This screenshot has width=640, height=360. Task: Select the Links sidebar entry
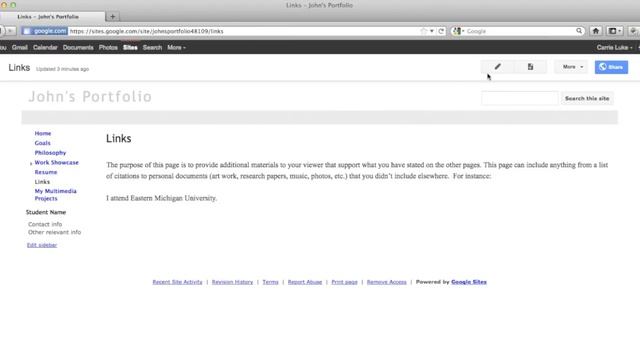pyautogui.click(x=42, y=182)
